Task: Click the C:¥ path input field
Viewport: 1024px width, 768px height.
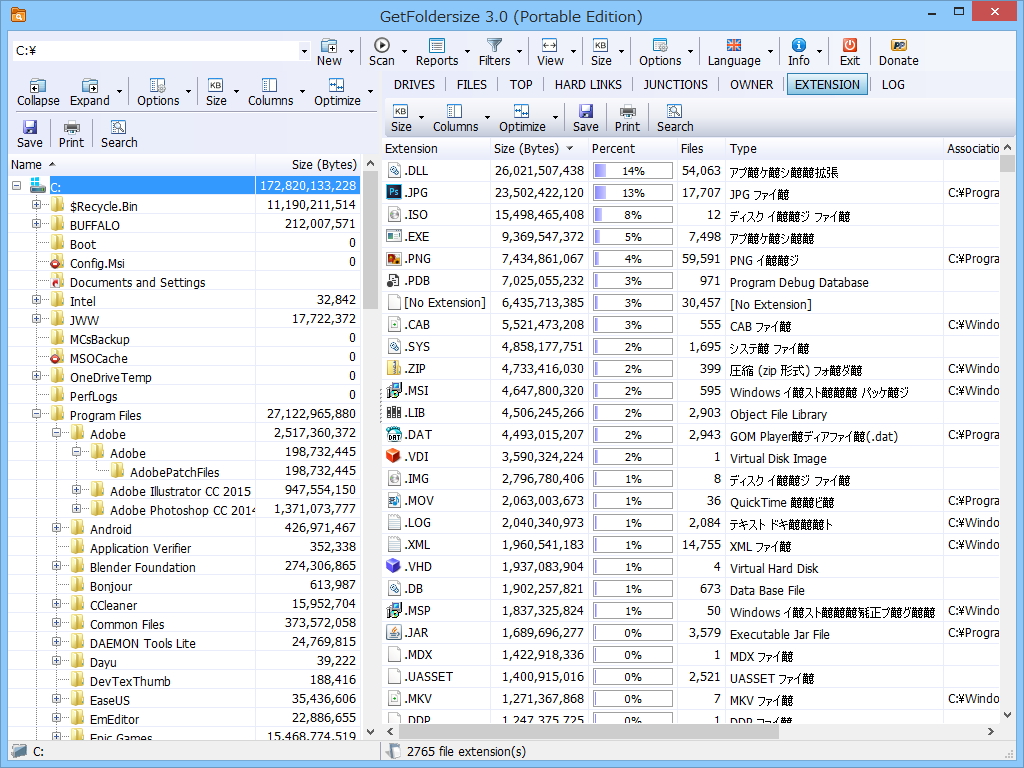Action: [x=155, y=51]
